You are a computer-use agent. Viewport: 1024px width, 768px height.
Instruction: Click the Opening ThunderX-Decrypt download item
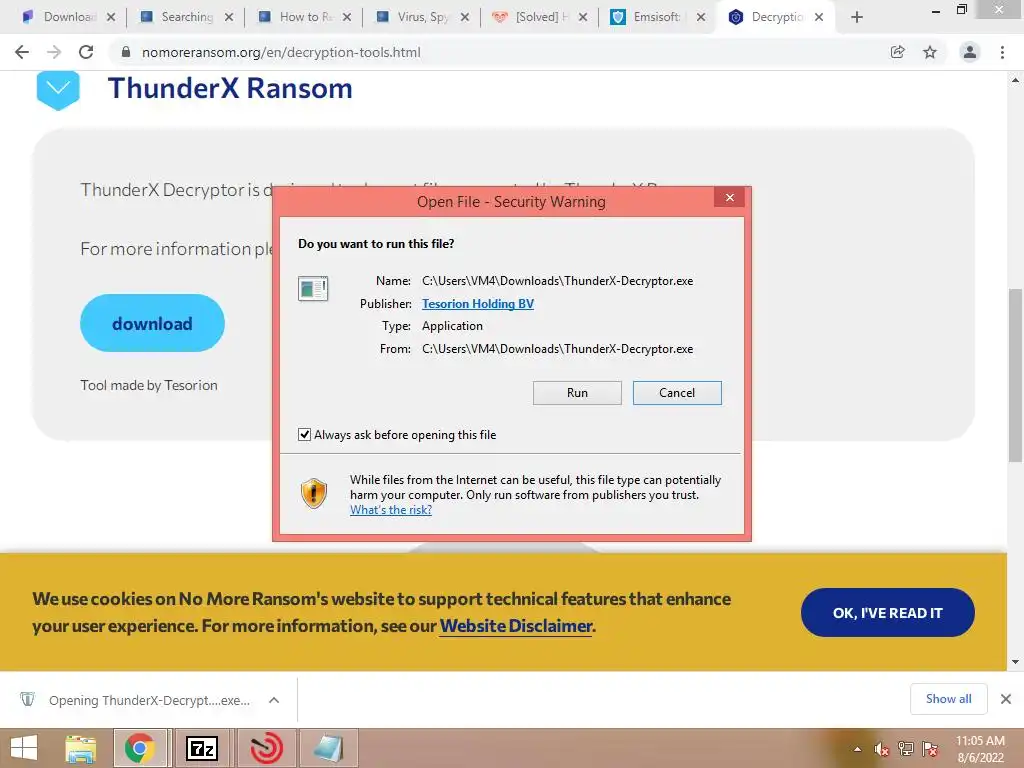coord(149,700)
